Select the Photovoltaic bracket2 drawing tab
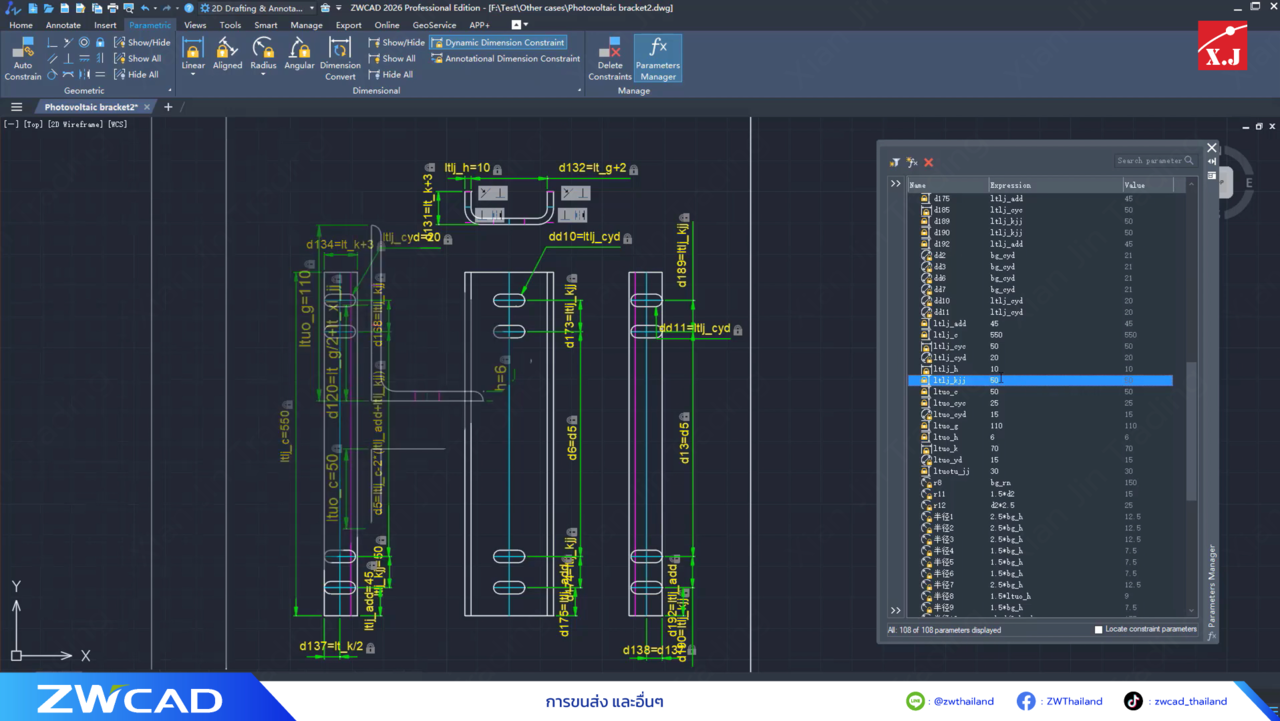 click(x=91, y=107)
